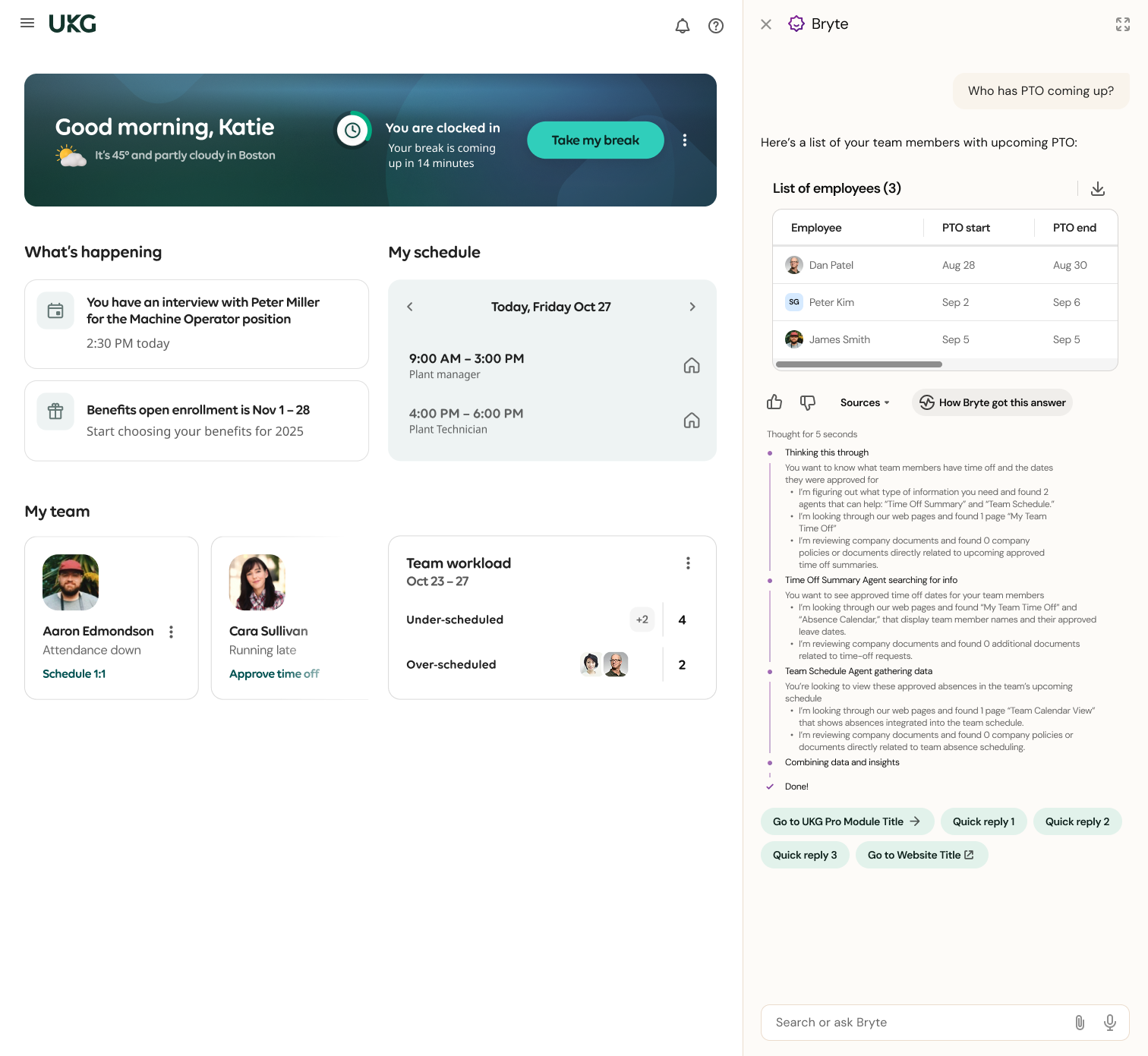1148x1056 pixels.
Task: Start voice input with microphone icon
Action: (x=1110, y=1023)
